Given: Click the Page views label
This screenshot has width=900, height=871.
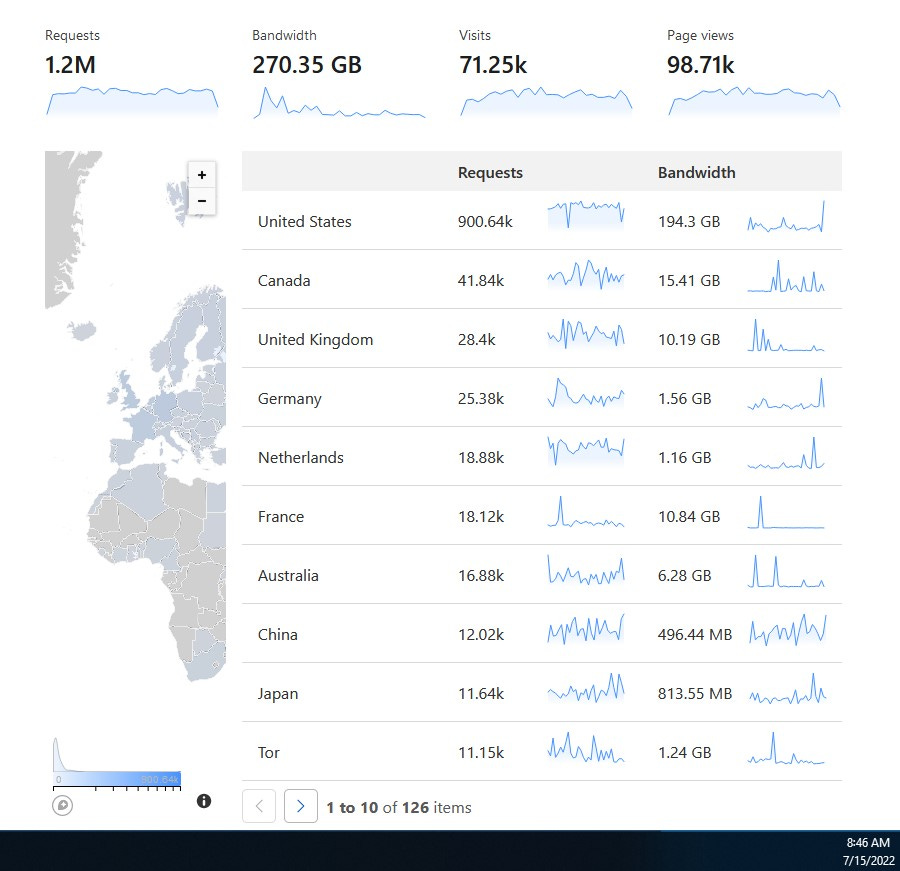Looking at the screenshot, I should 700,36.
